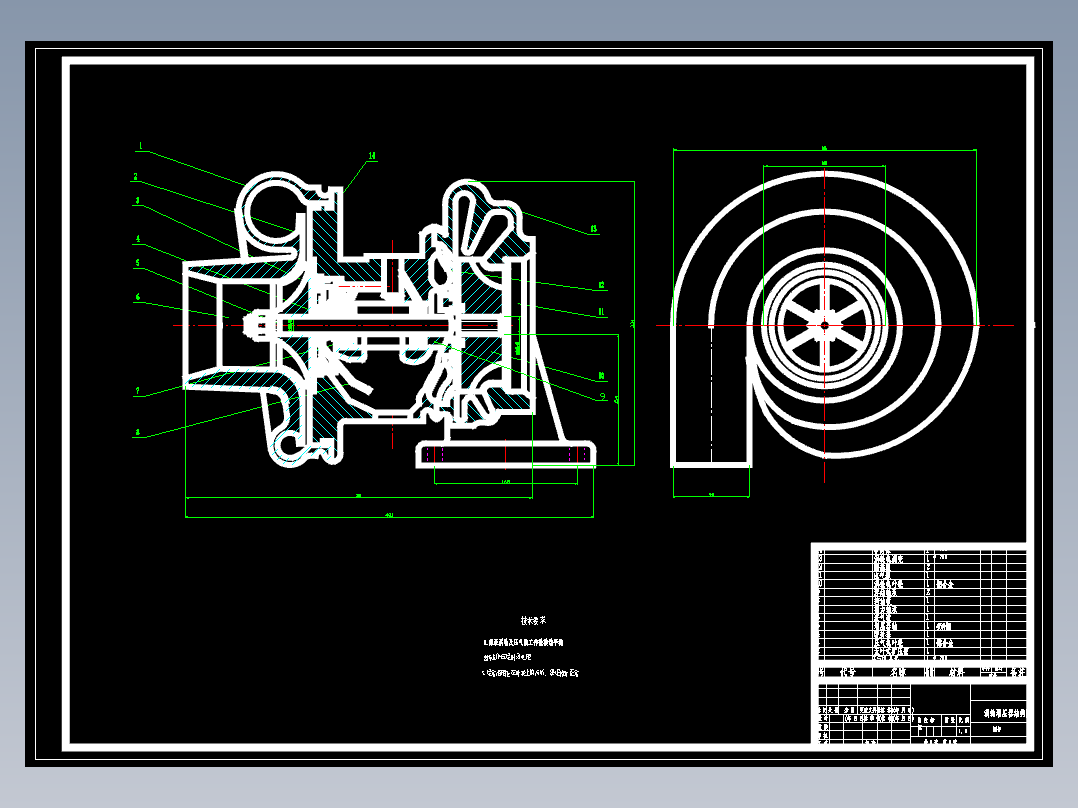
Task: Click the 名称 header cell in parts list
Action: (x=898, y=672)
